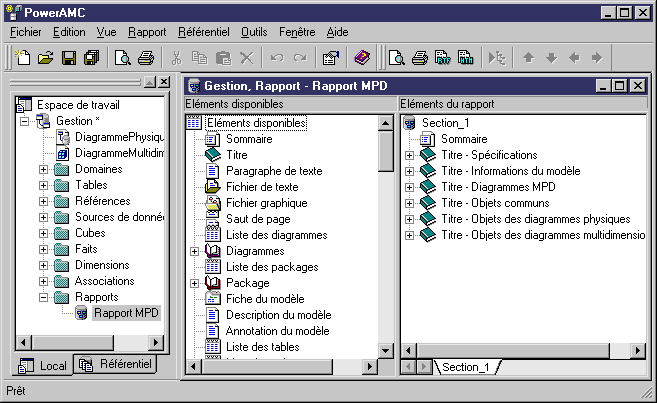The width and height of the screenshot is (657, 403).
Task: Expand the Références folder
Action: point(43,202)
